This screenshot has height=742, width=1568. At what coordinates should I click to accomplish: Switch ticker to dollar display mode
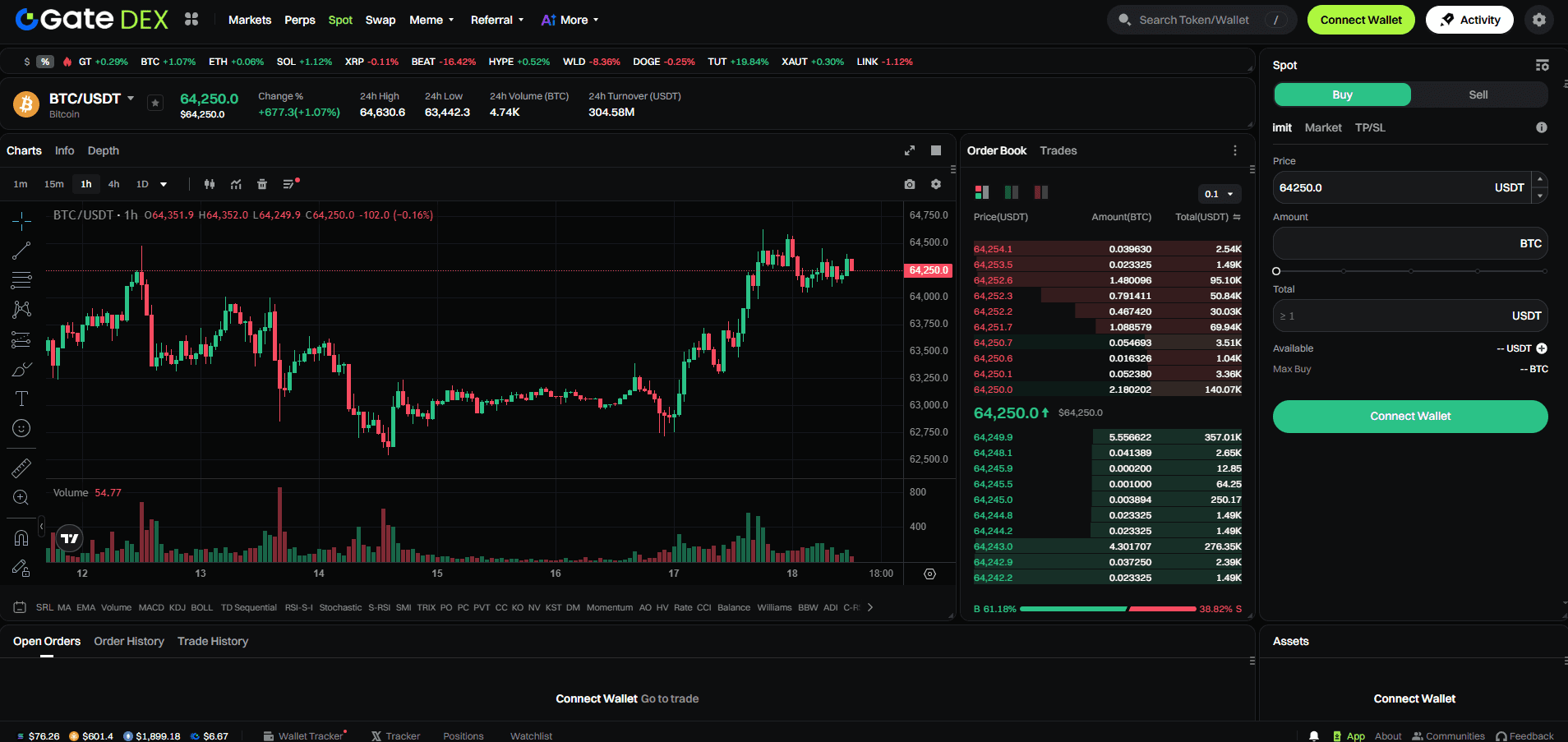27,62
